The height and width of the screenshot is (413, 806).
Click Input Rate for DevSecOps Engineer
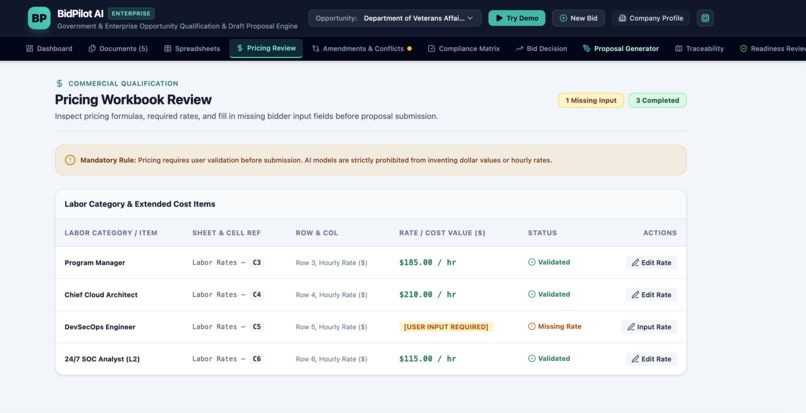click(x=649, y=327)
